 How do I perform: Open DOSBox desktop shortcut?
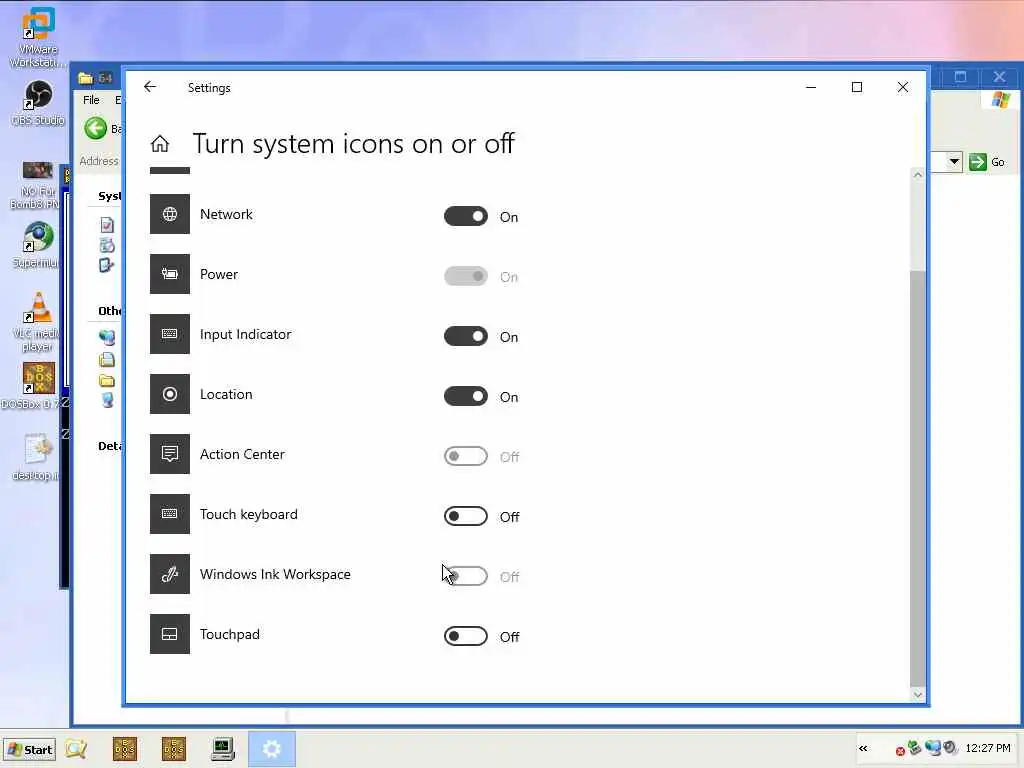(37, 385)
